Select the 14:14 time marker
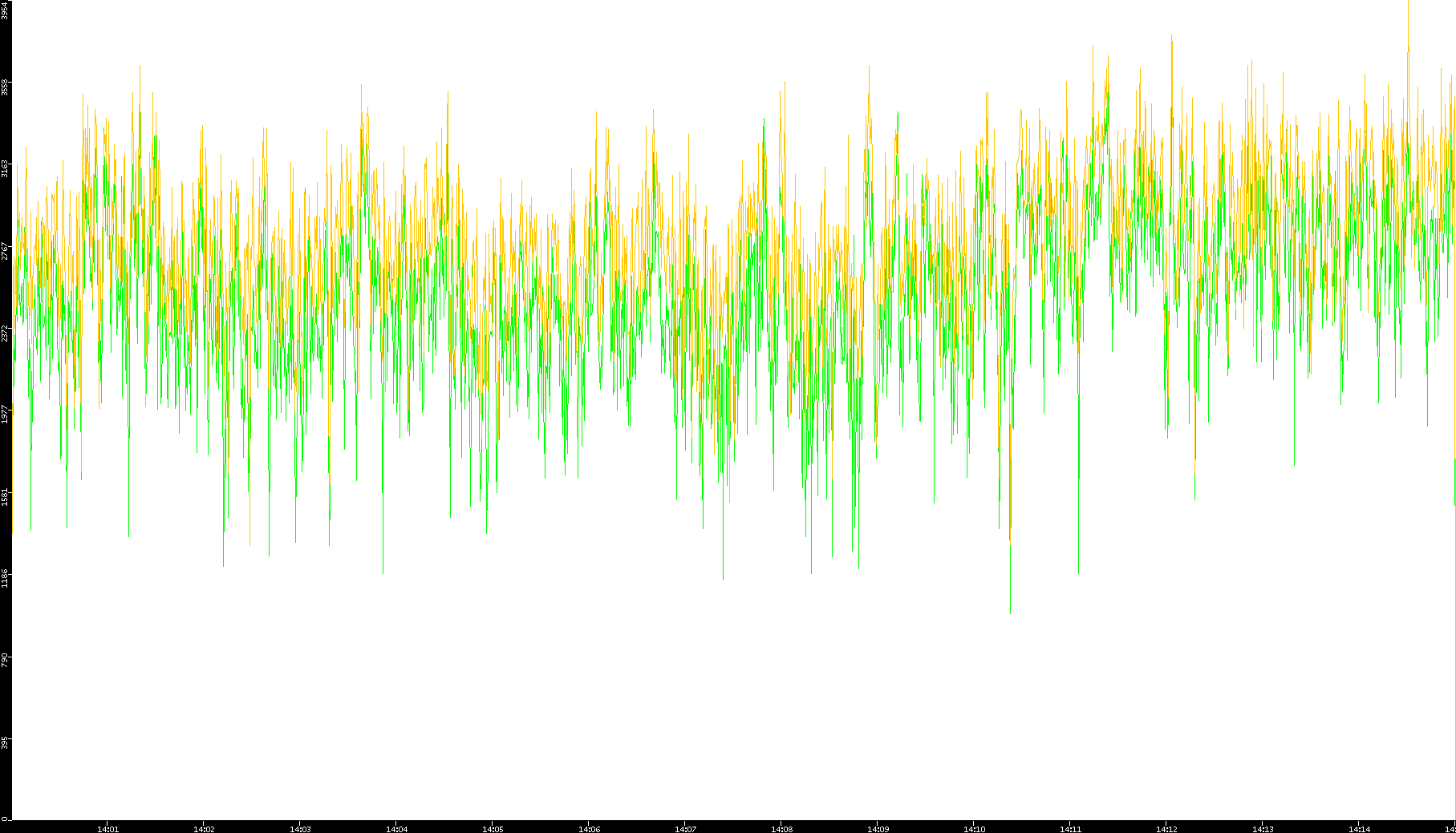Image resolution: width=1456 pixels, height=833 pixels. point(1359,828)
